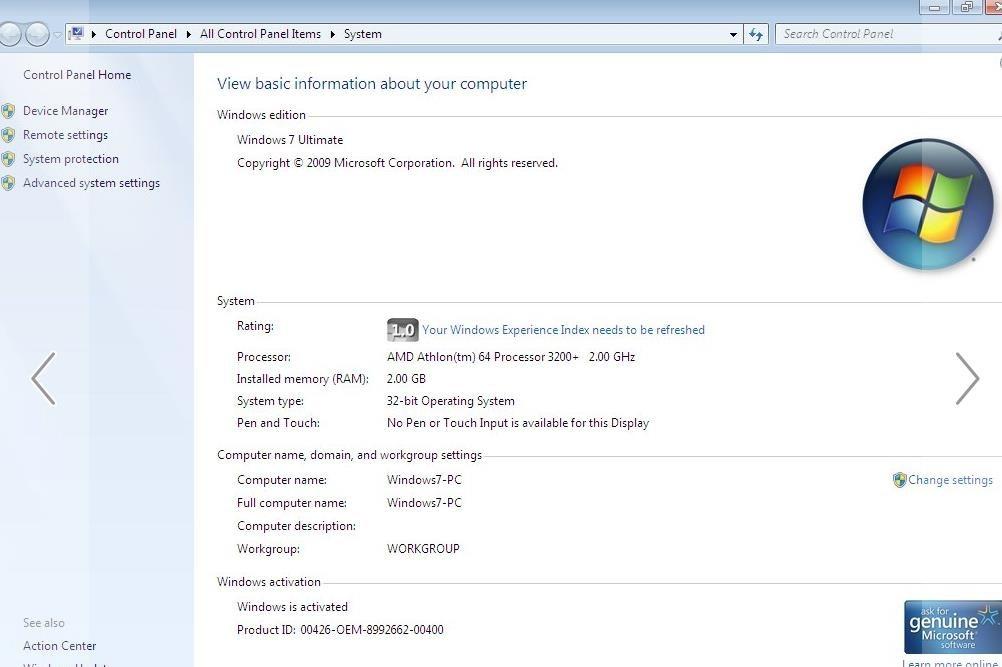Click the 1.0 rating badge
1002x667 pixels.
[403, 330]
